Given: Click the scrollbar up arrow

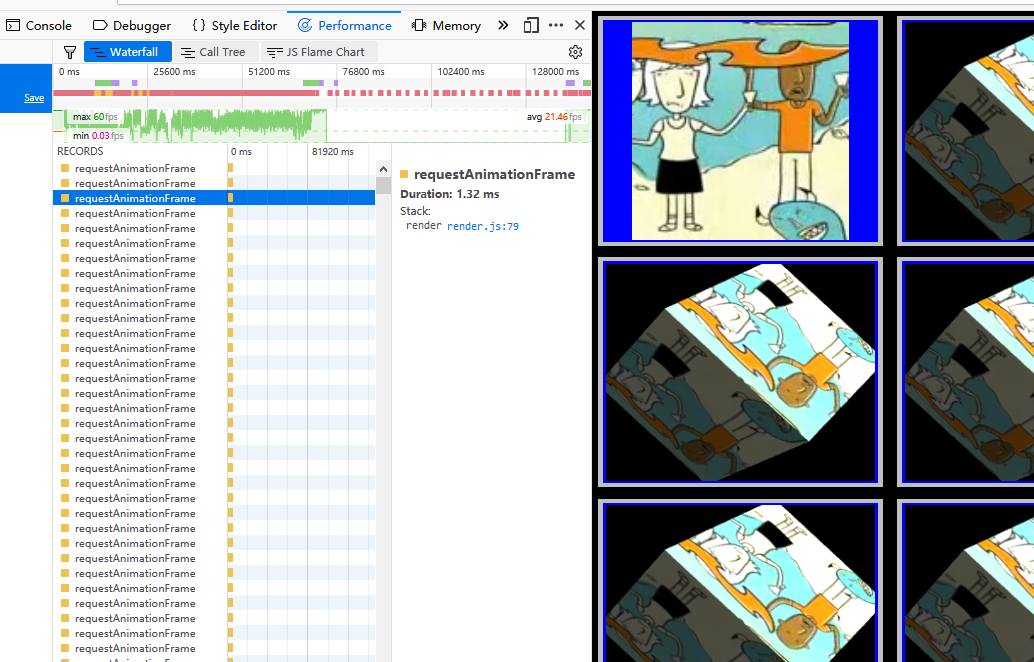Looking at the screenshot, I should tap(383, 167).
